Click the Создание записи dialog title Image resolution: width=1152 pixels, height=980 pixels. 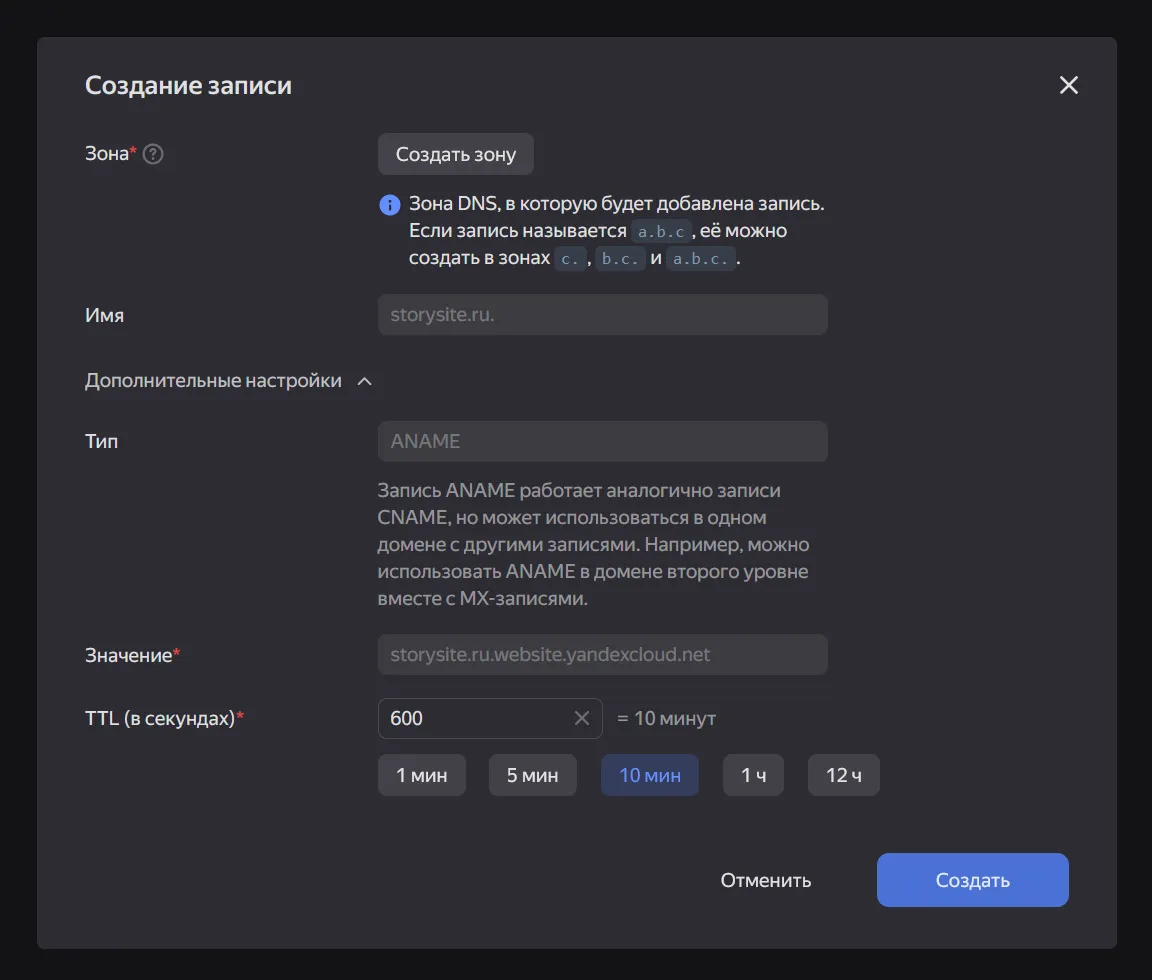188,86
